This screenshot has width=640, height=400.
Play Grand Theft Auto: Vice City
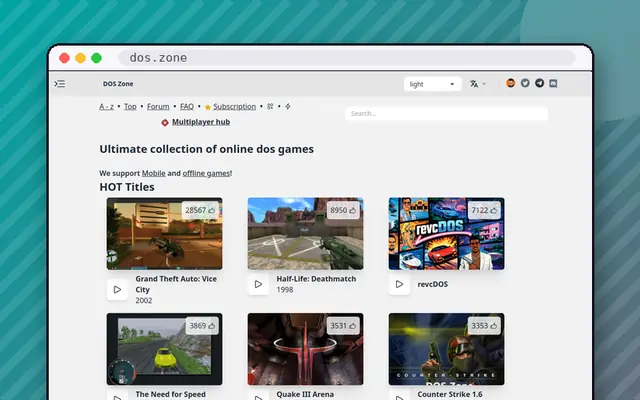(x=118, y=289)
